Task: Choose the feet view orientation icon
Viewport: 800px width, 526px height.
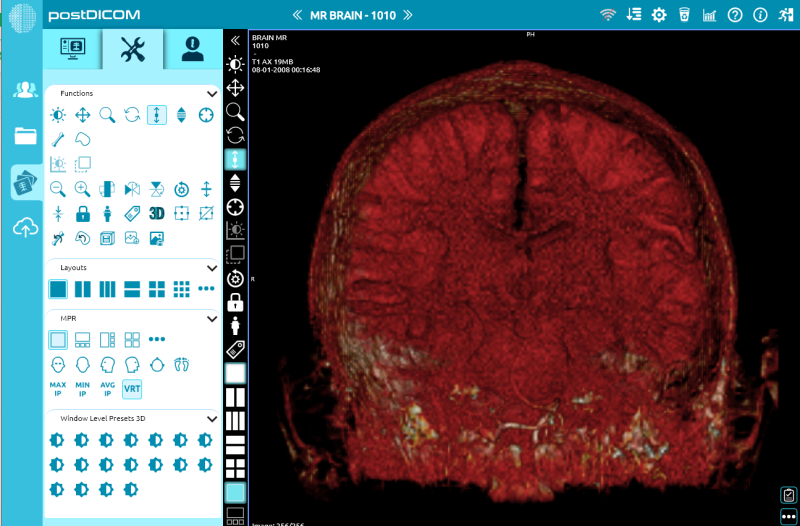Action: 181,364
